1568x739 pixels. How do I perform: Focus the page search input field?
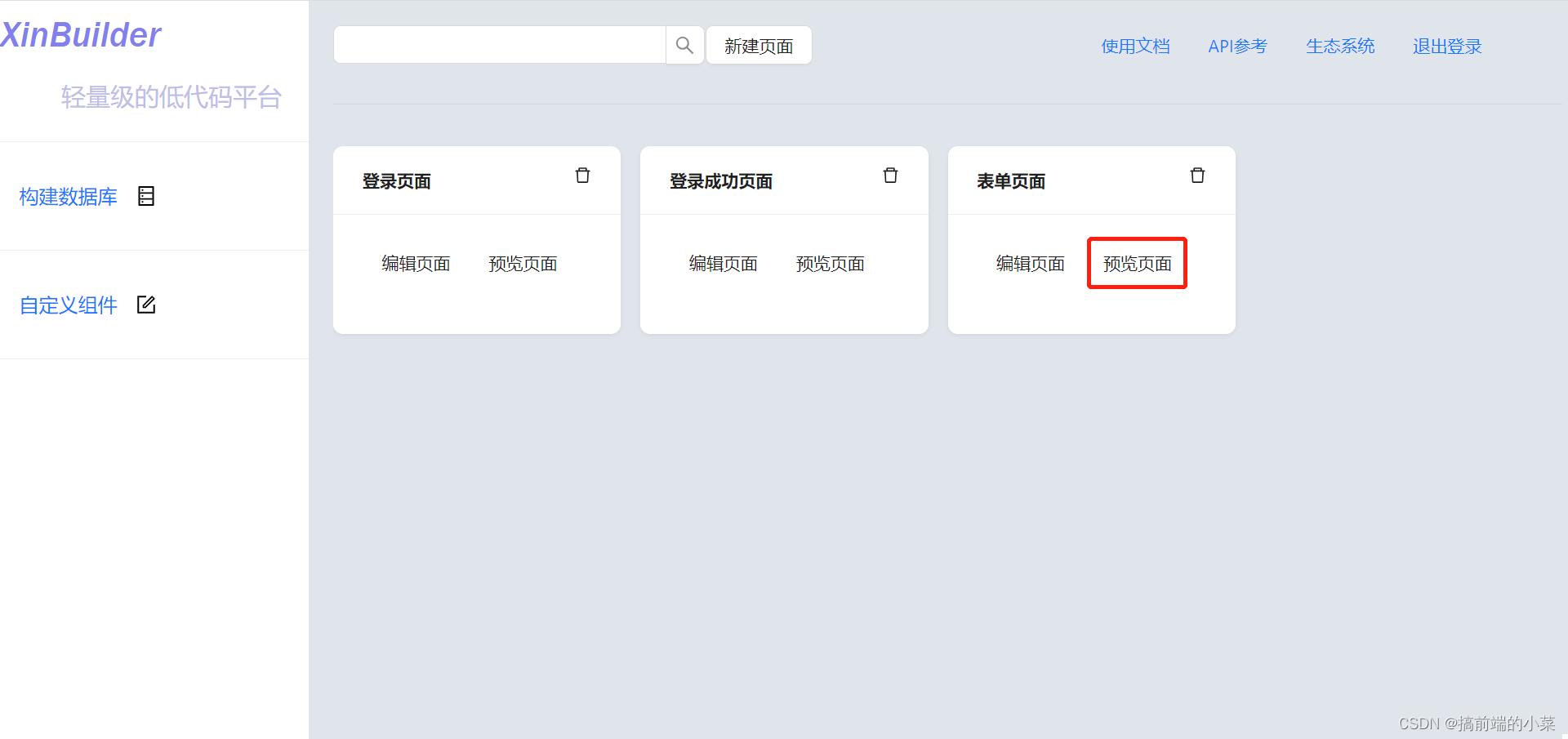pos(500,45)
